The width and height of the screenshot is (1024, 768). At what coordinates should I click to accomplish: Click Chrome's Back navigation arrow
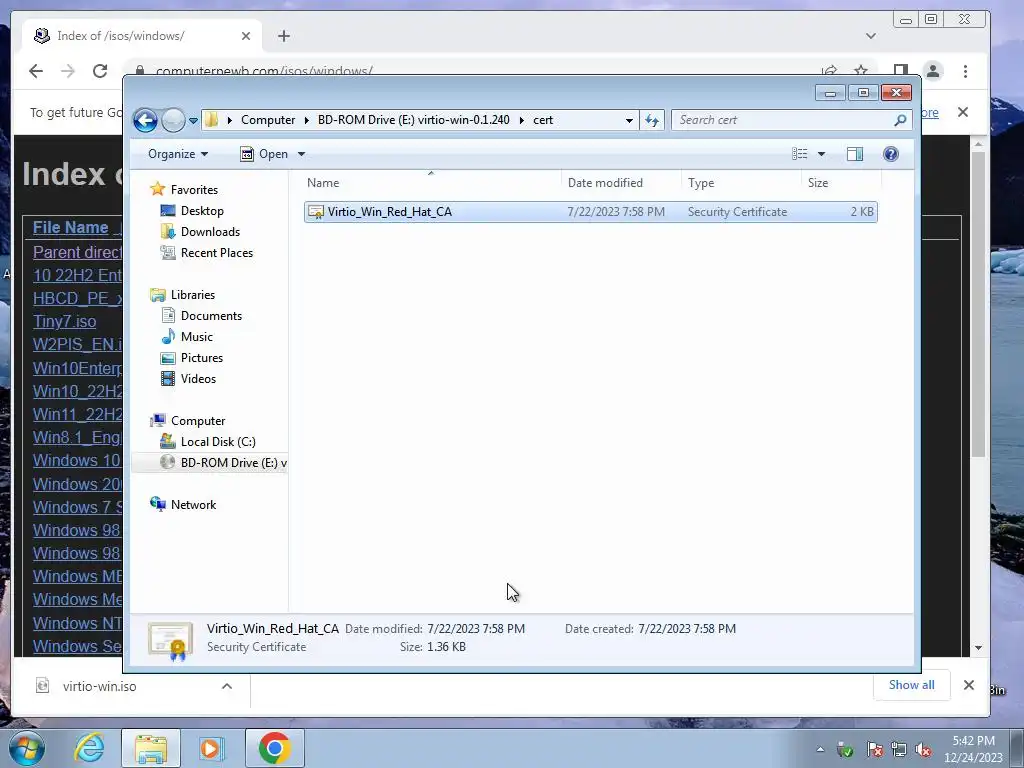click(36, 71)
